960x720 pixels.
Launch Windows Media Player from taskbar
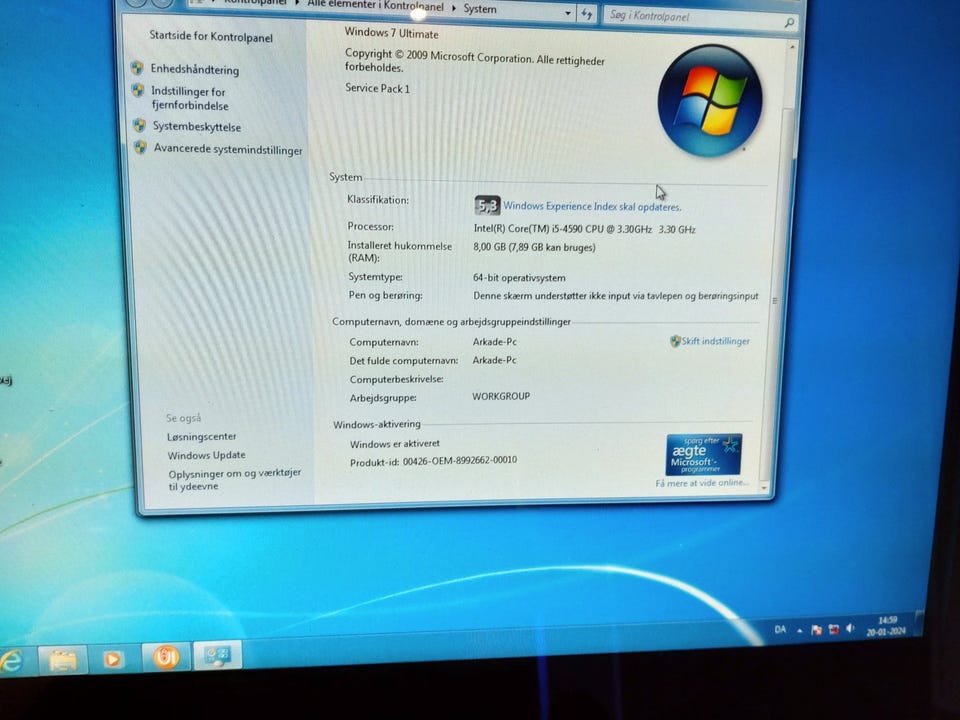click(x=112, y=659)
